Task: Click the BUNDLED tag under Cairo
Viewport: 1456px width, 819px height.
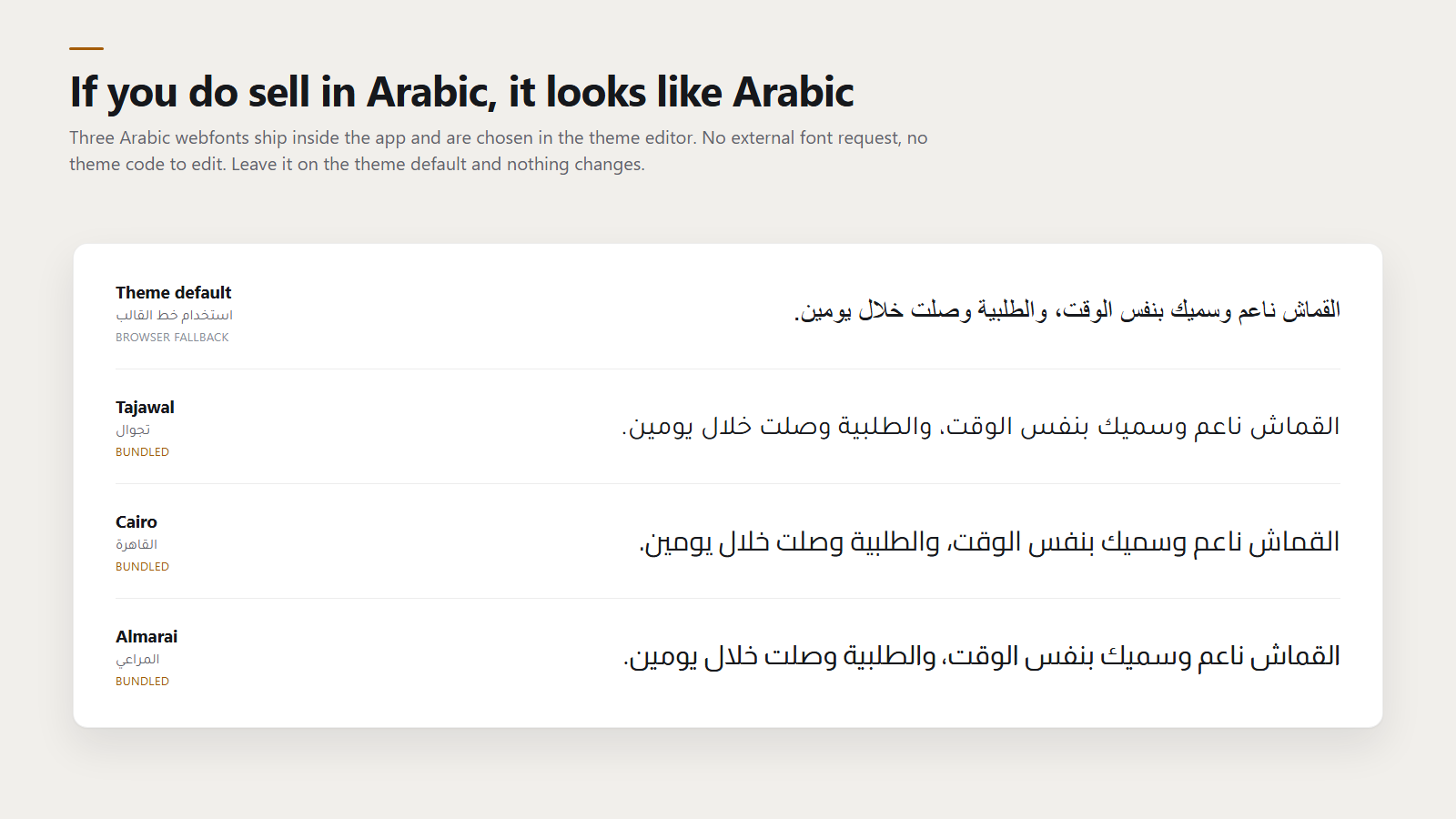Action: pos(142,566)
